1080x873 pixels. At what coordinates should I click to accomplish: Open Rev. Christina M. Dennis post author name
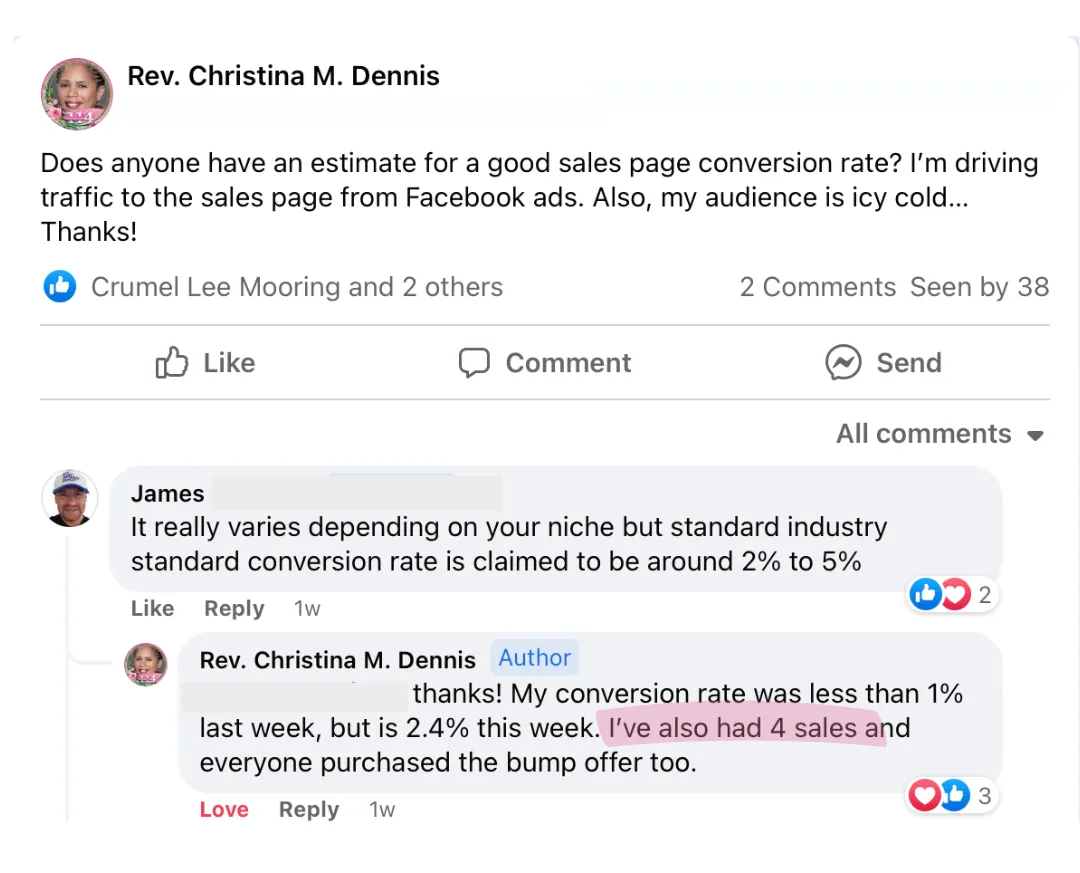click(283, 76)
